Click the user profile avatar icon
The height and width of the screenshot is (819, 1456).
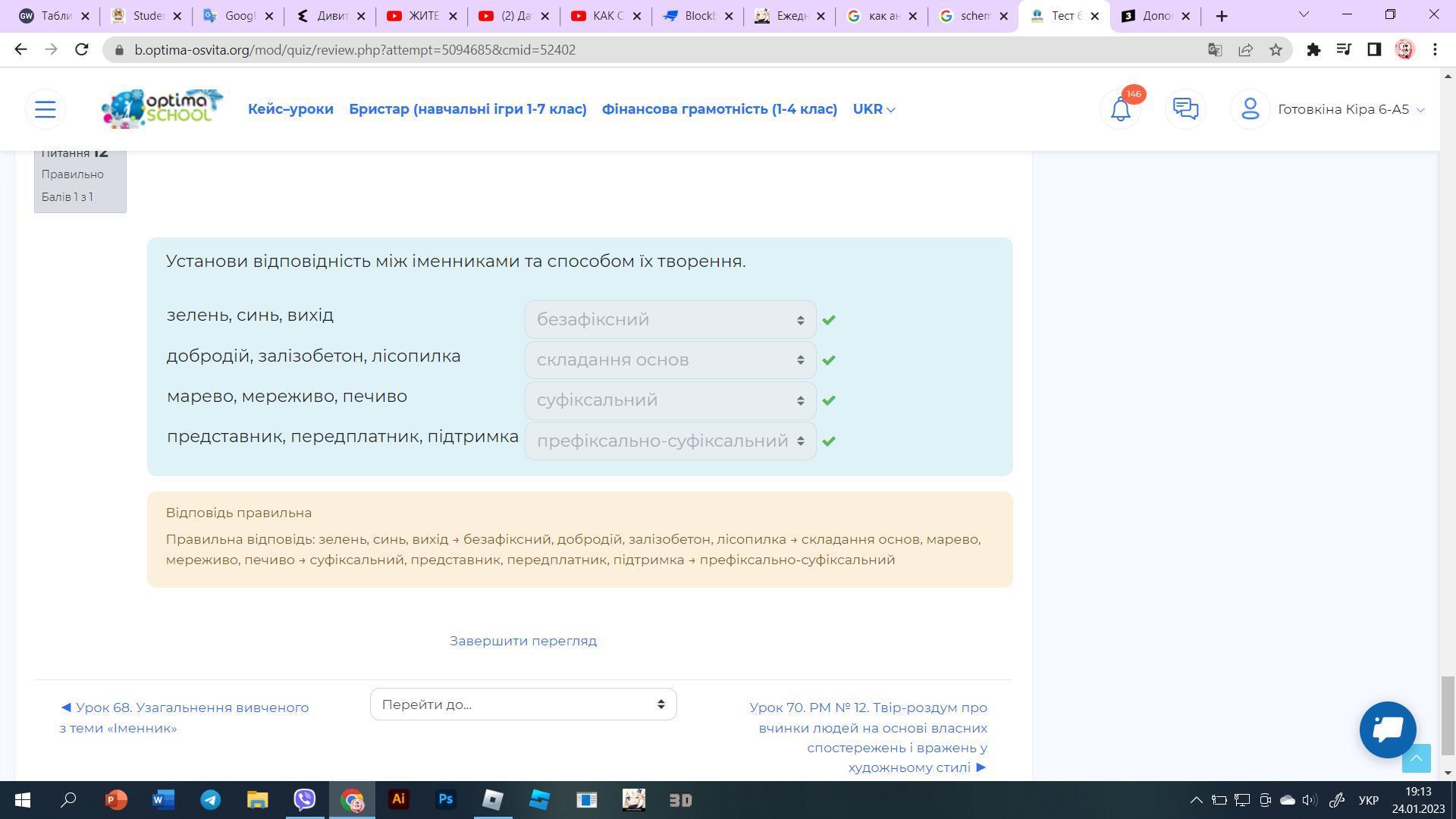pos(1250,109)
